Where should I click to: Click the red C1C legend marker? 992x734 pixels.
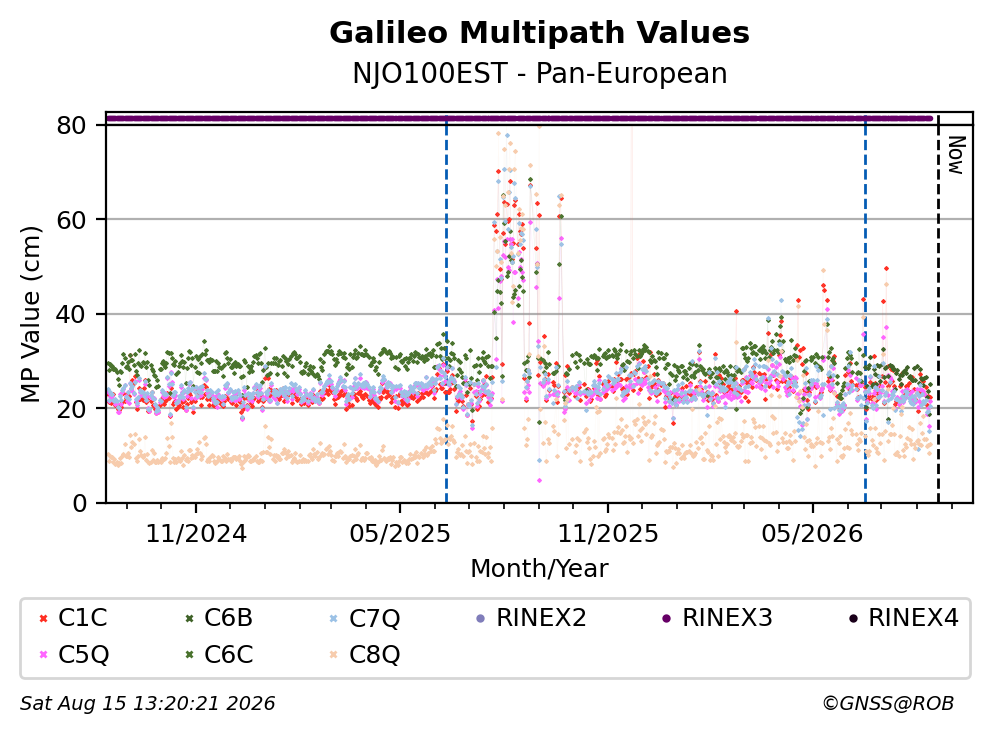coord(43,618)
